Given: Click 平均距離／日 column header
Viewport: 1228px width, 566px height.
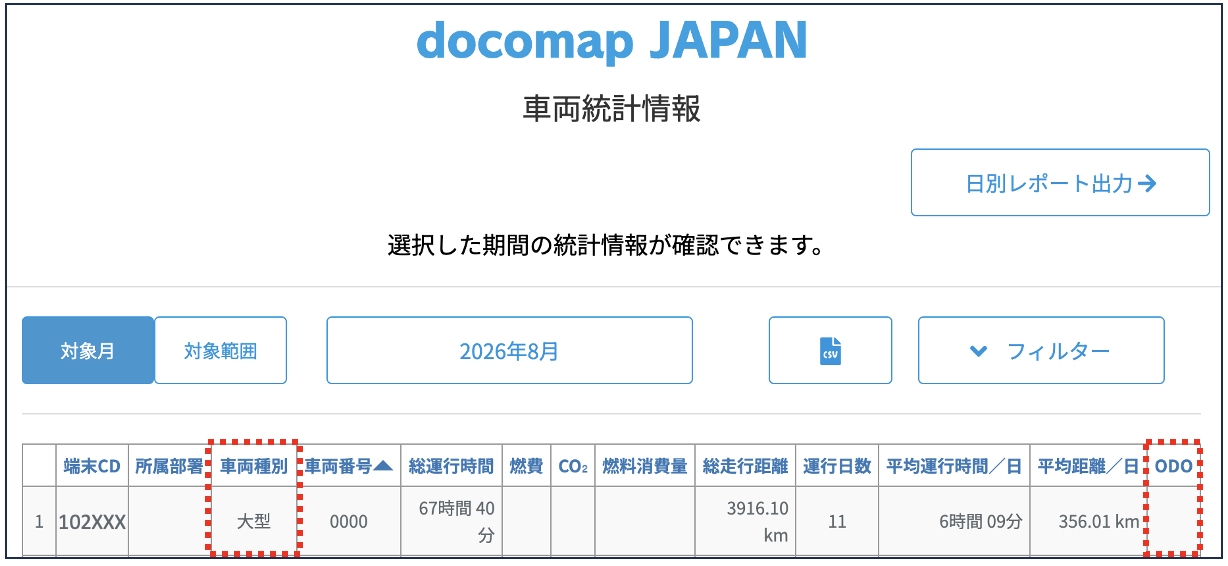Looking at the screenshot, I should [1088, 466].
